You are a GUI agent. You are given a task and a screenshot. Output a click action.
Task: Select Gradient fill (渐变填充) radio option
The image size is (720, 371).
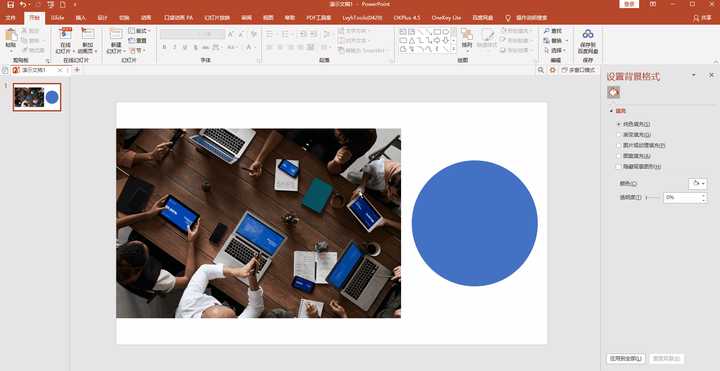[619, 135]
